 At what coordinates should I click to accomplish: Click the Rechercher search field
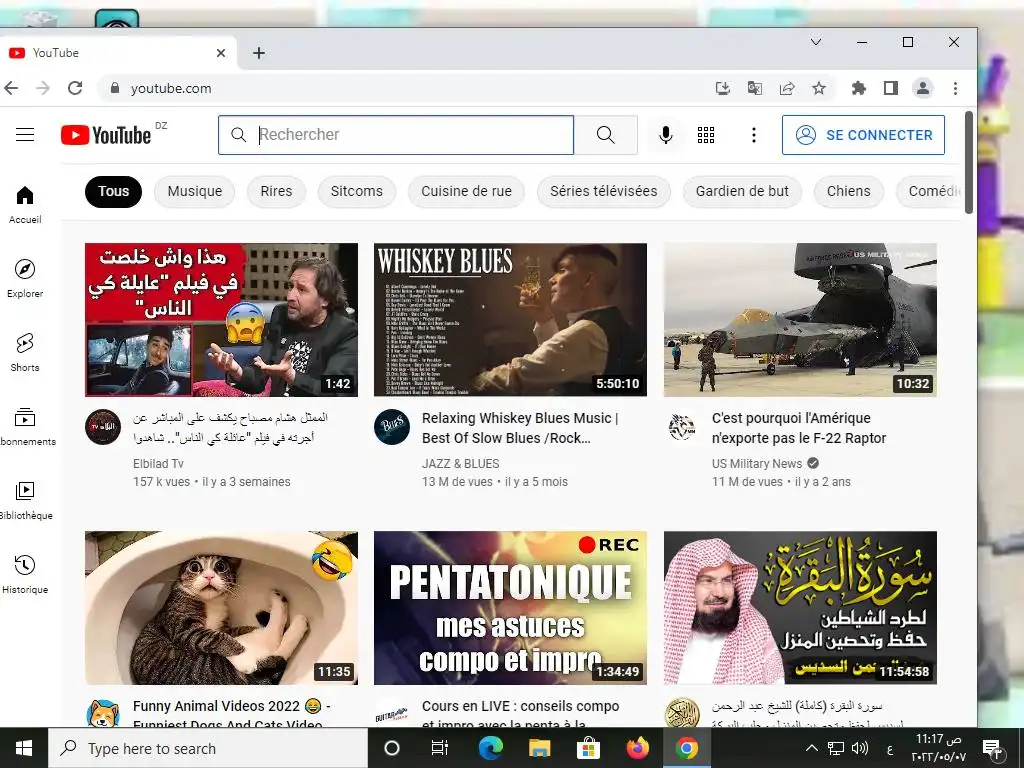(396, 135)
